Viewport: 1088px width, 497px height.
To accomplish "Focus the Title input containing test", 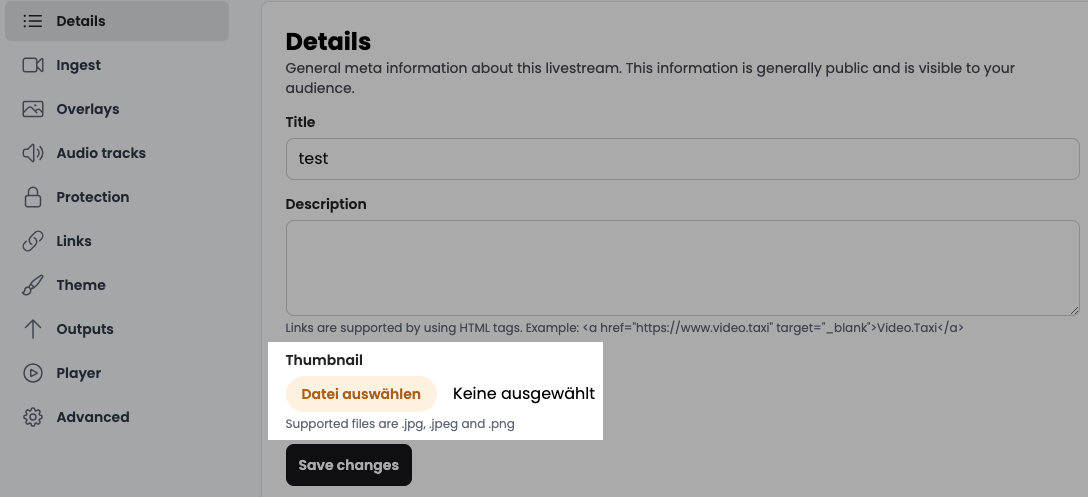I will 683,159.
